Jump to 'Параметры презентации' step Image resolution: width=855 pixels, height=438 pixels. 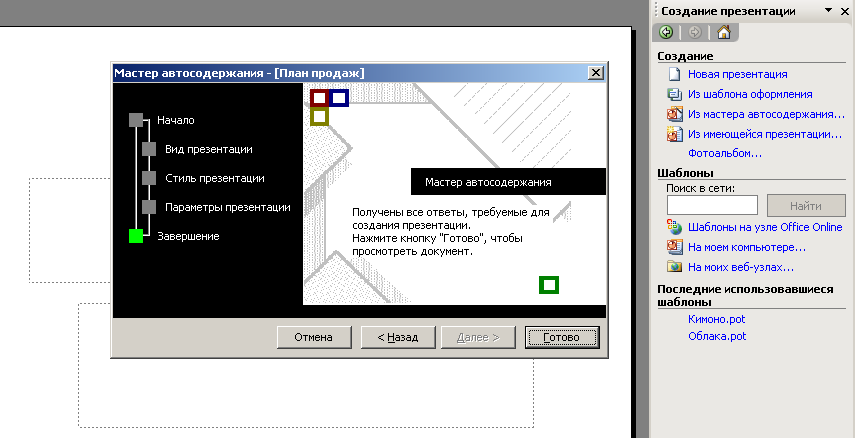point(228,207)
